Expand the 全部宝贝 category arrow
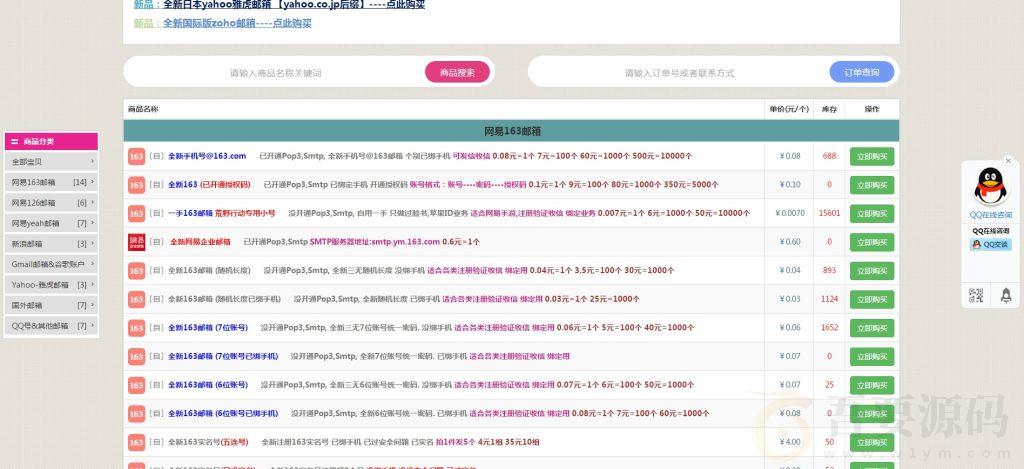Image resolution: width=1024 pixels, height=469 pixels. [x=92, y=161]
